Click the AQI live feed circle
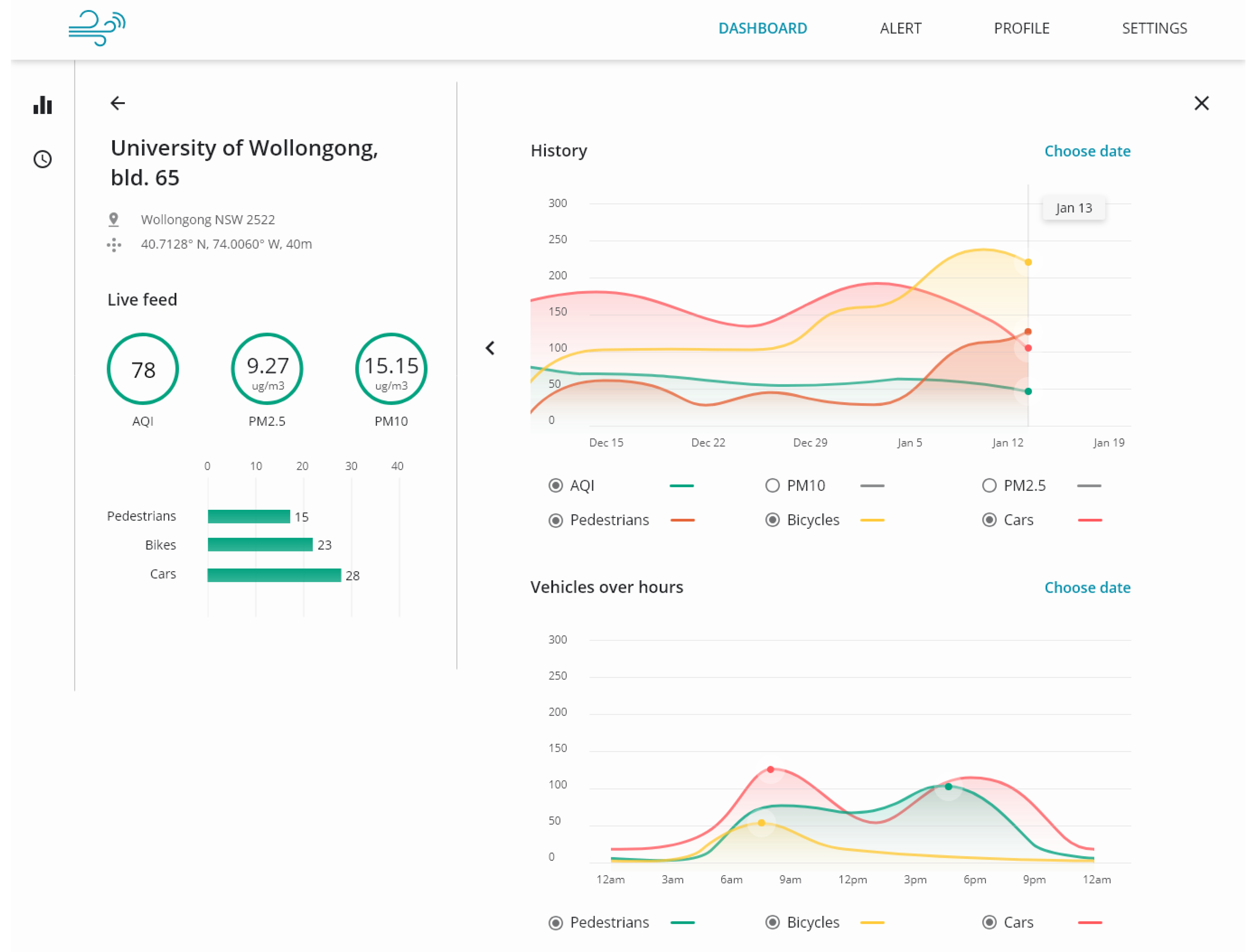The height and width of the screenshot is (952, 1260). pyautogui.click(x=143, y=369)
